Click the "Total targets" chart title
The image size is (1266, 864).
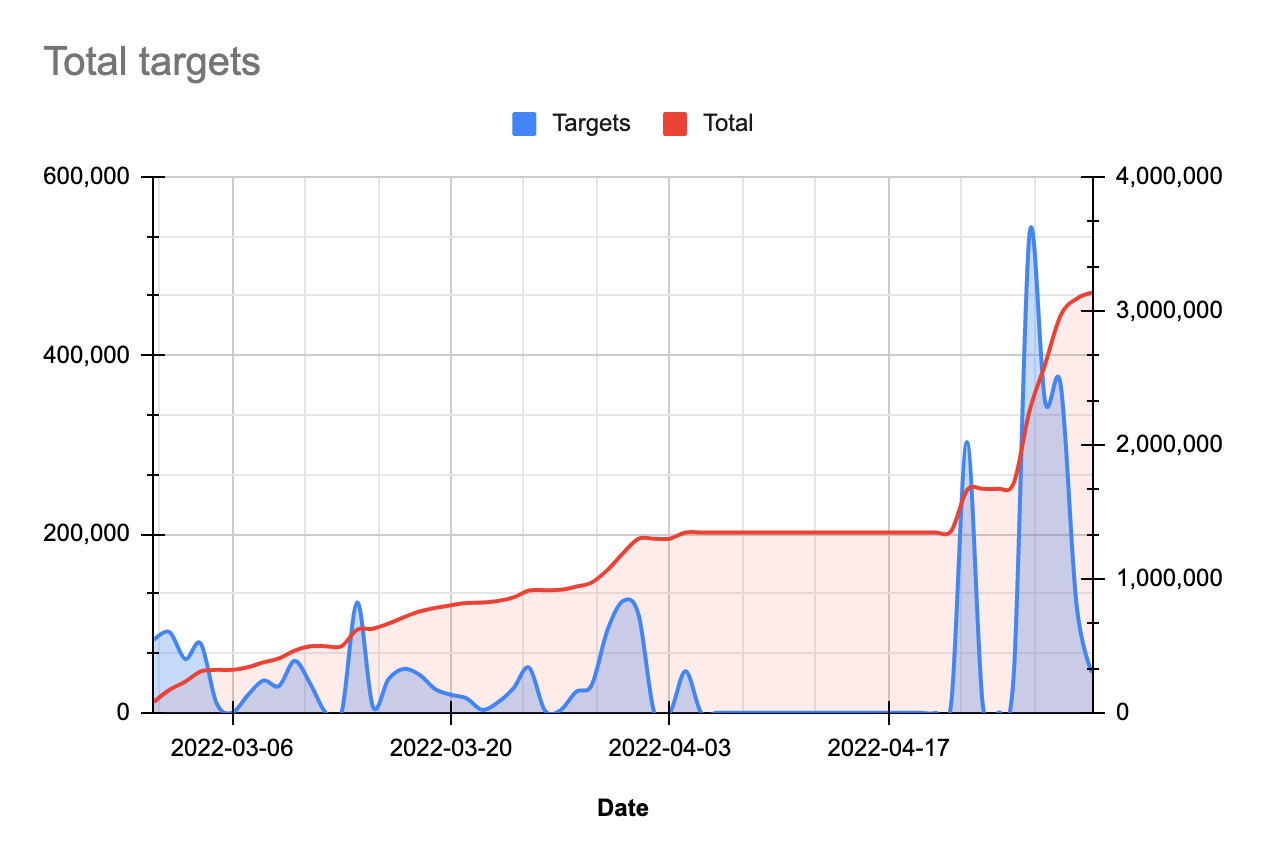152,62
